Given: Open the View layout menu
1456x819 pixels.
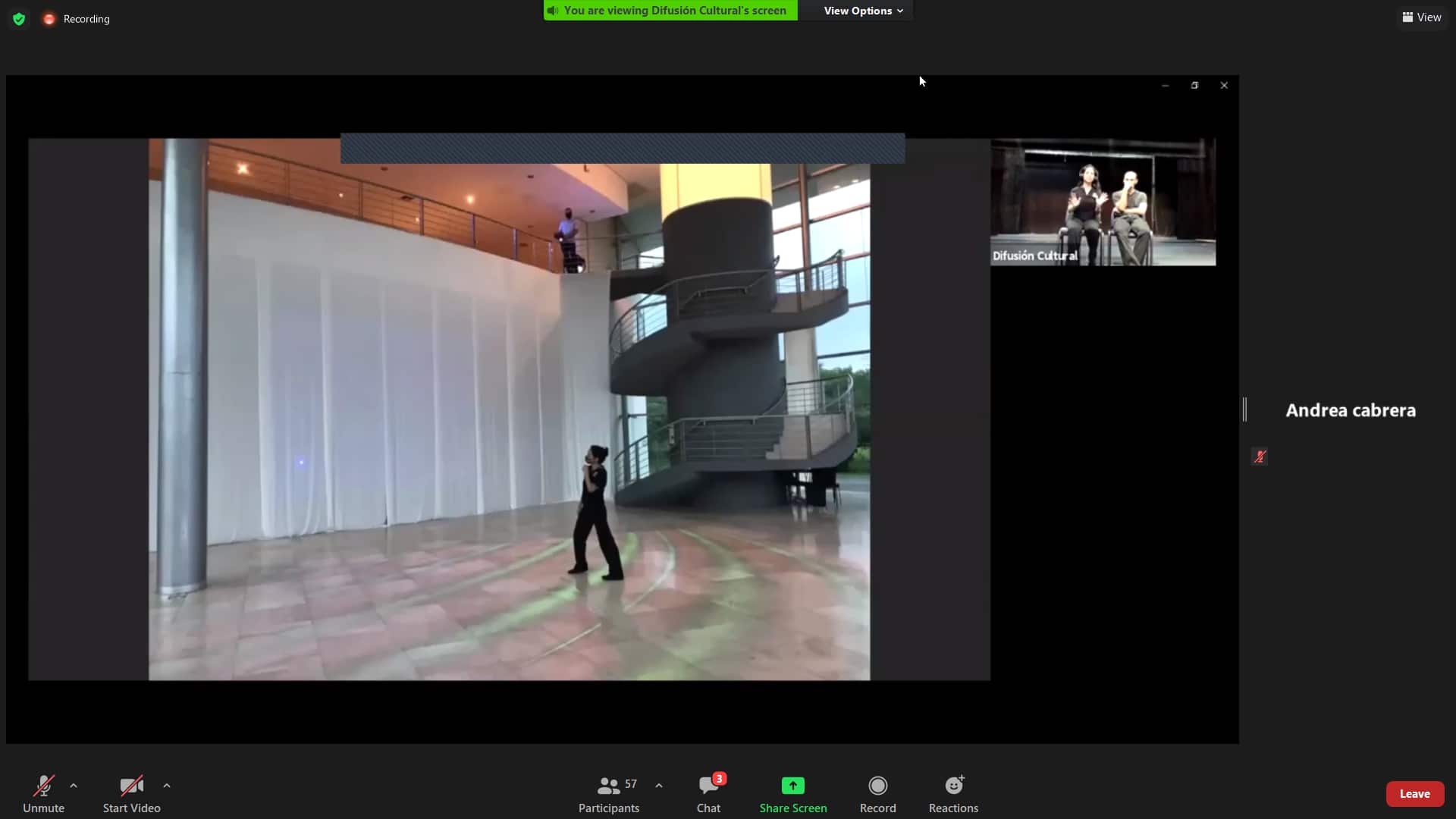Looking at the screenshot, I should coord(1421,17).
